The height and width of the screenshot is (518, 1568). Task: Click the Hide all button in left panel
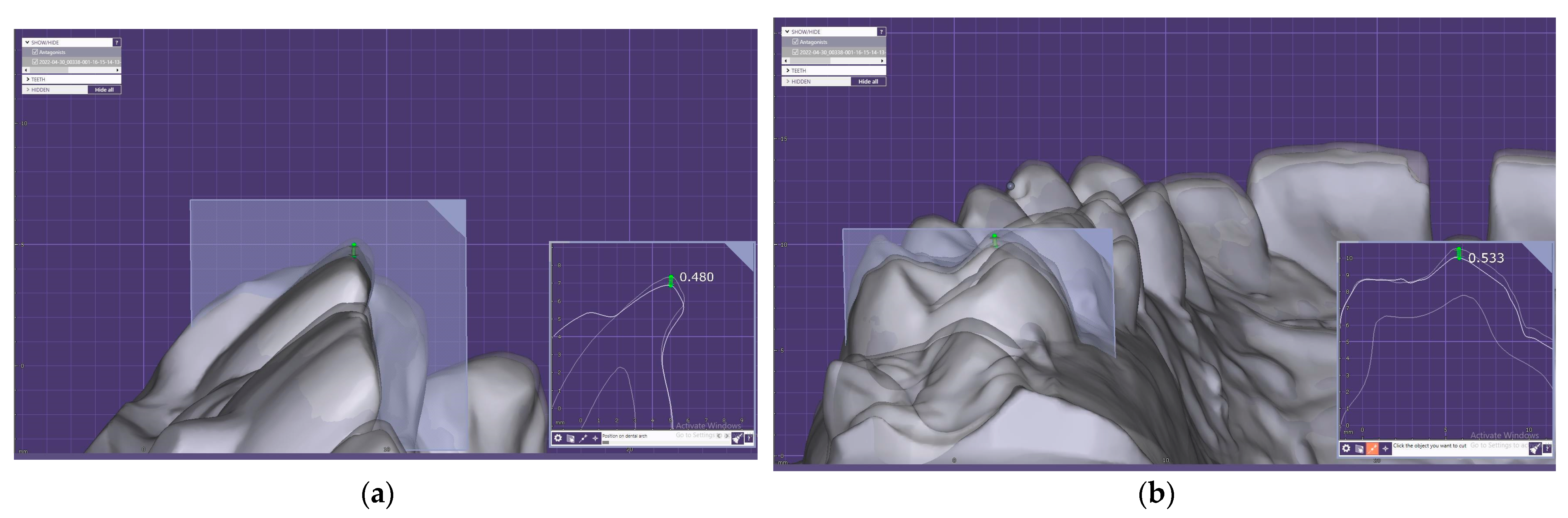click(x=104, y=90)
